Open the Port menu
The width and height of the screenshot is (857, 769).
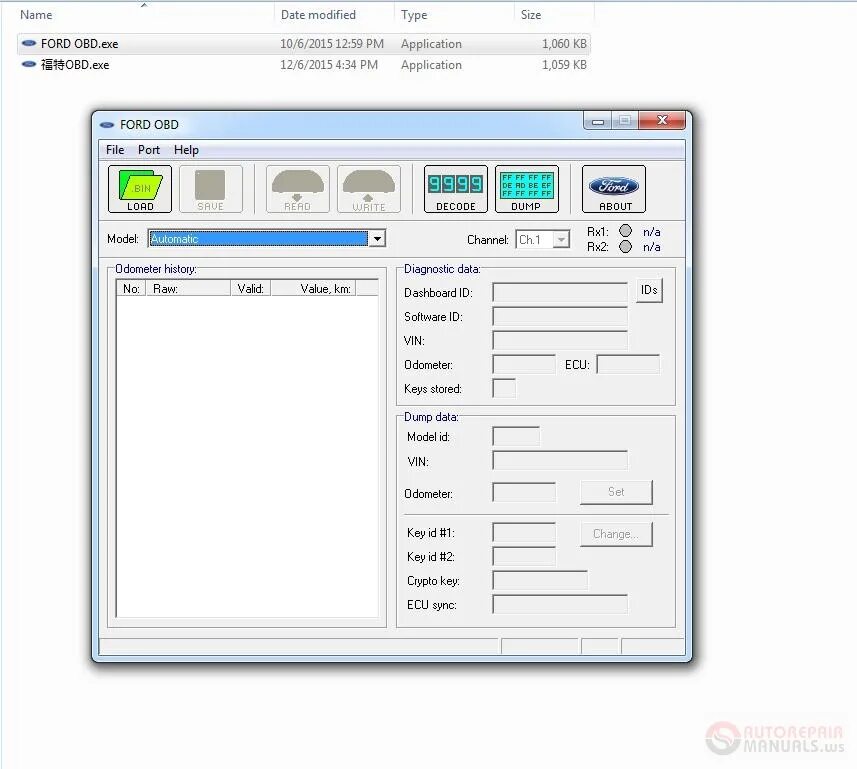(149, 150)
